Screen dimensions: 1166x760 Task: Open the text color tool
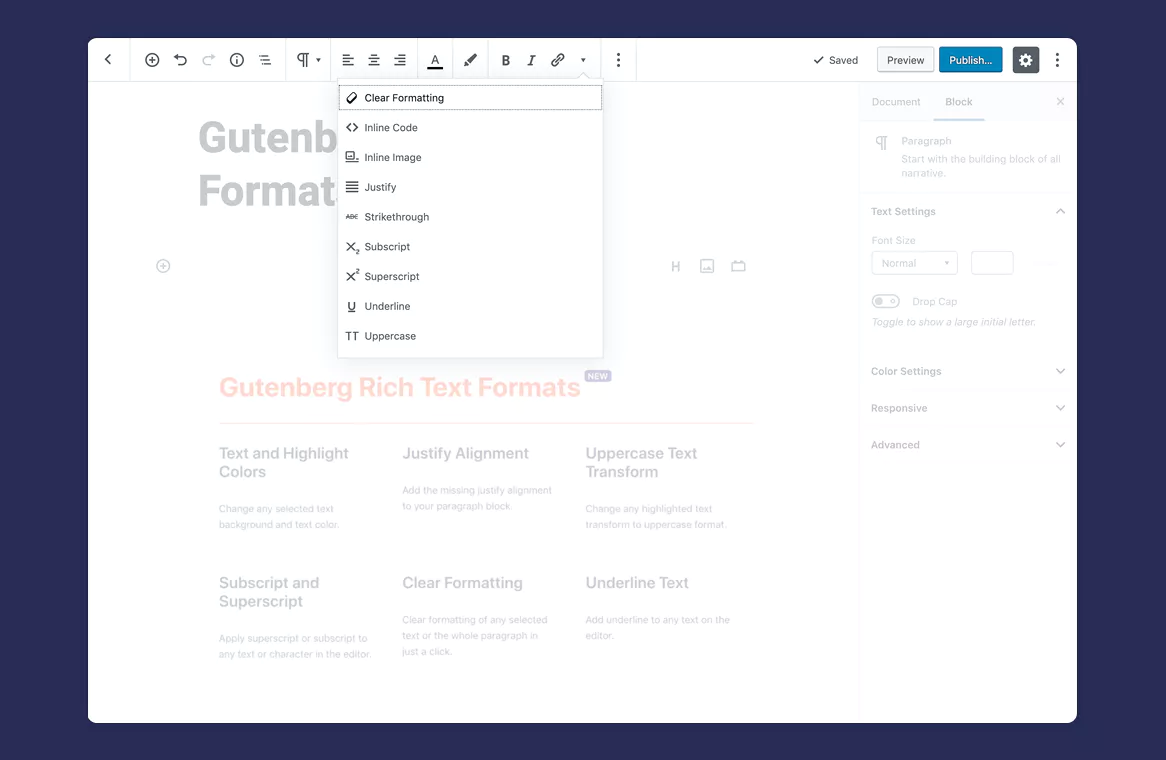435,61
